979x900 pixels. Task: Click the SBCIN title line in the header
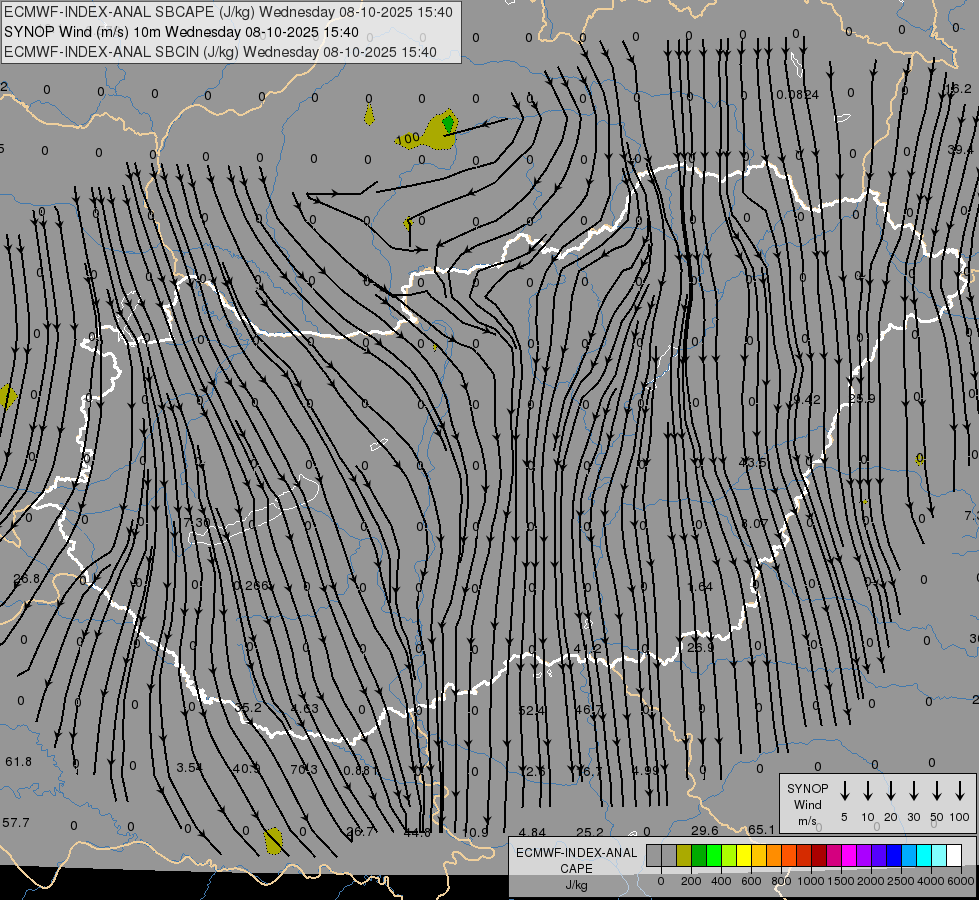220,52
